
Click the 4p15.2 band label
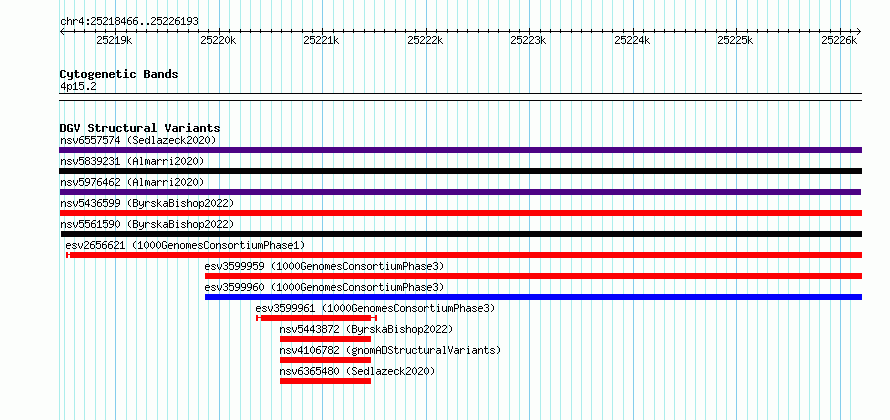coord(78,86)
